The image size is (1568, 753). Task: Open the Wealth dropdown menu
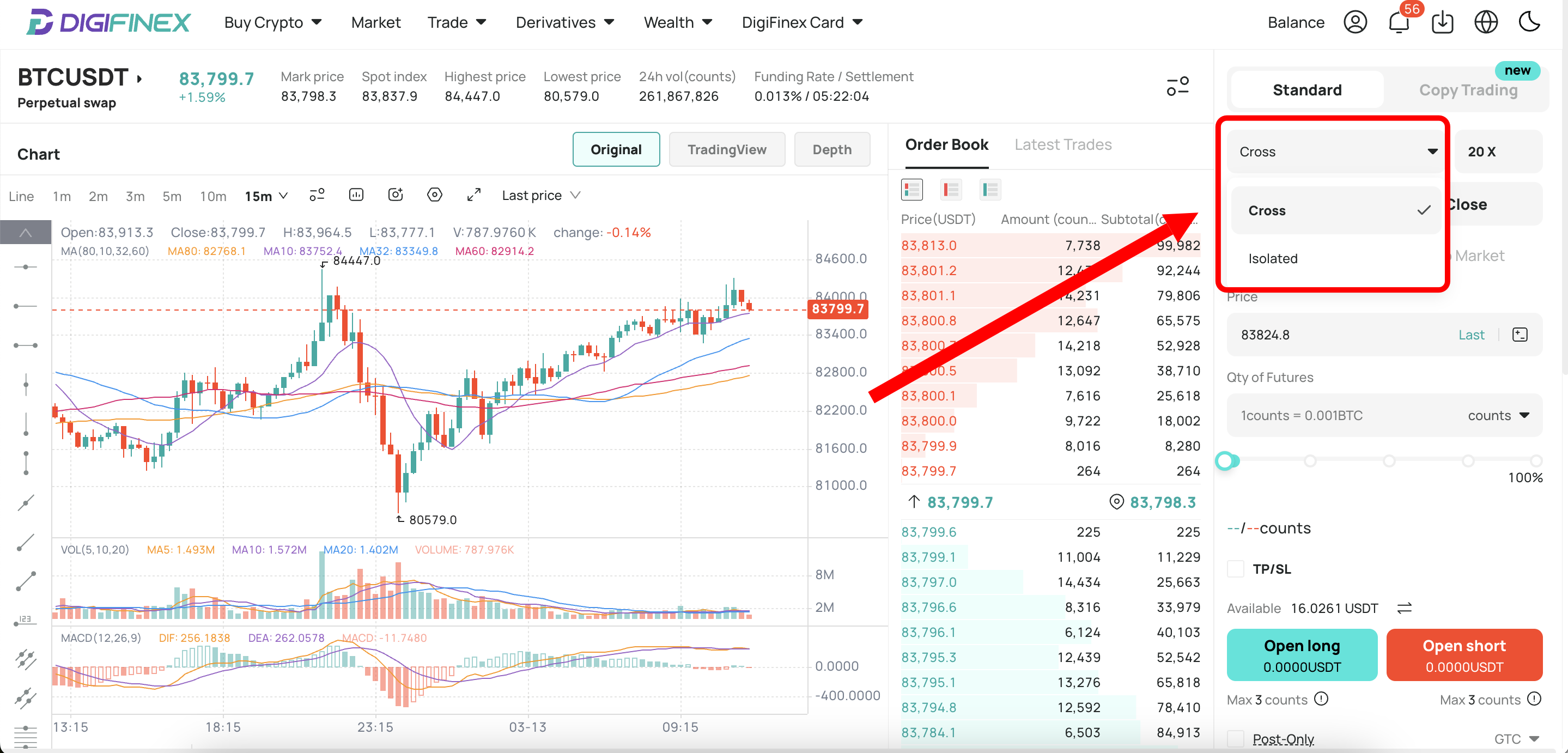click(x=678, y=22)
